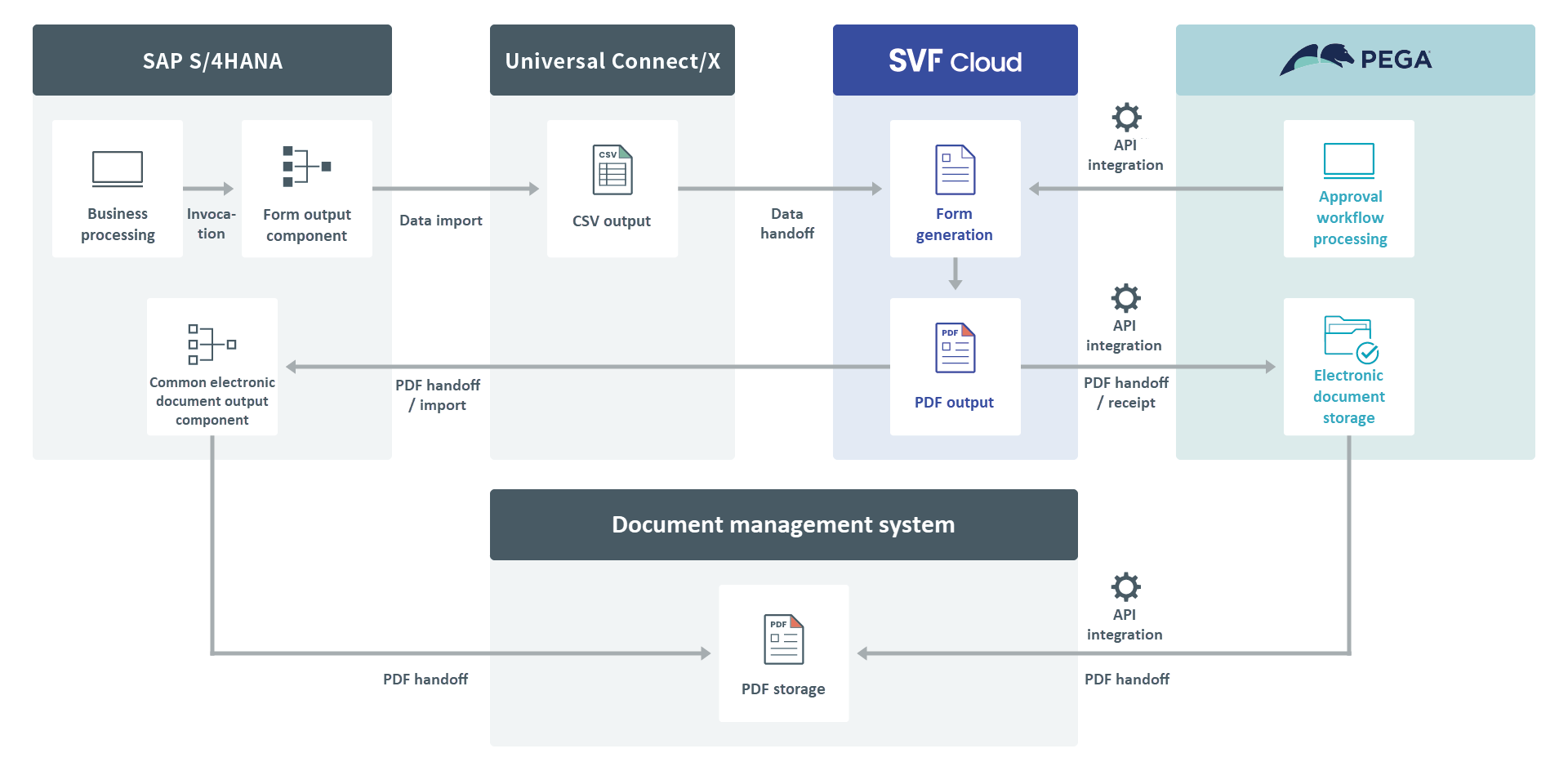
Task: Click the Common electronic document output component icon
Action: point(212,344)
